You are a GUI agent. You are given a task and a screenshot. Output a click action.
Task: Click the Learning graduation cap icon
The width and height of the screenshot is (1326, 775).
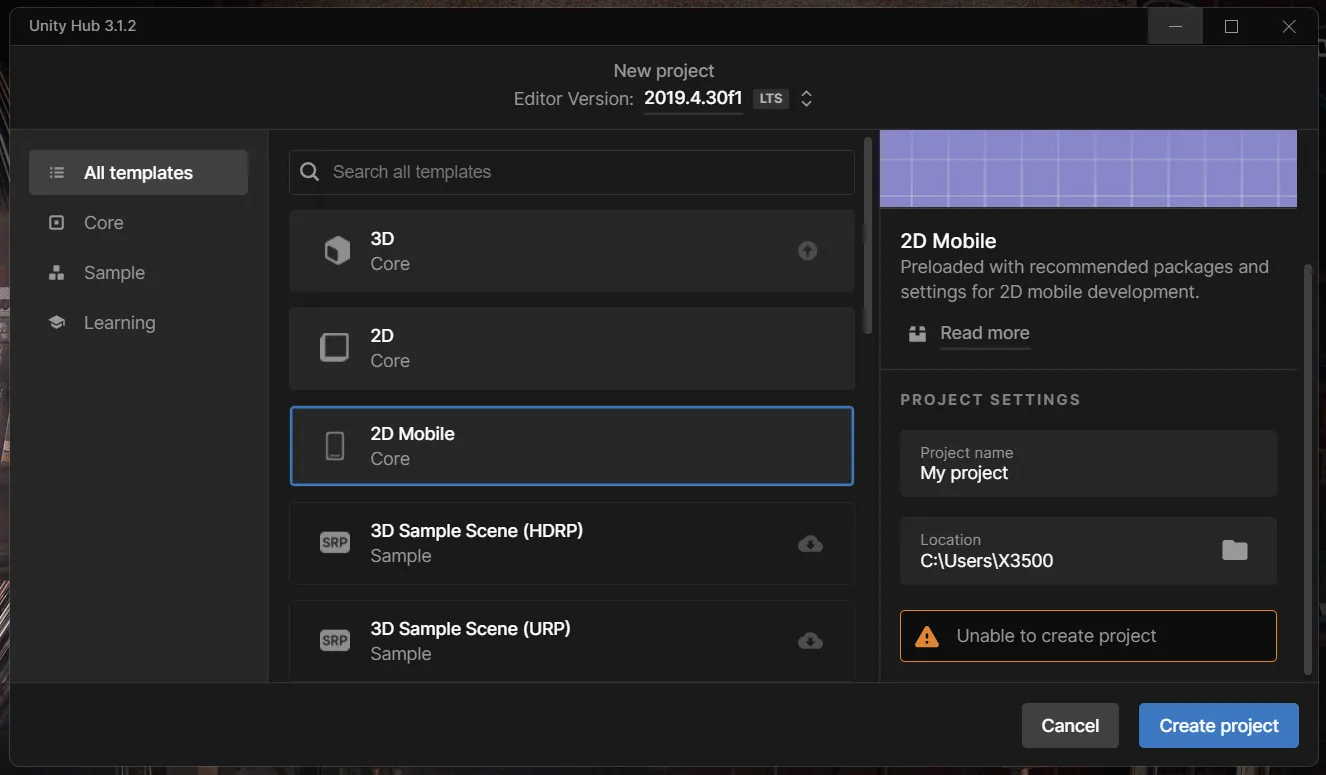point(57,322)
